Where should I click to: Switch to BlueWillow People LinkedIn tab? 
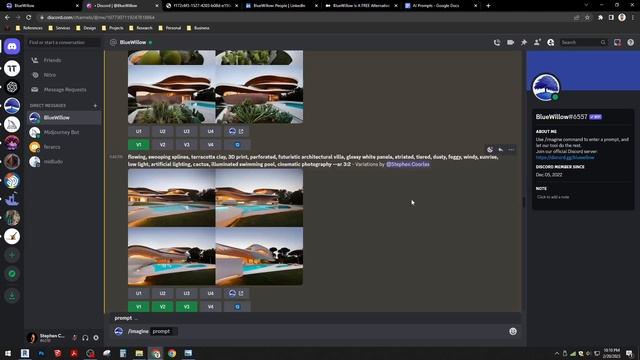point(282,6)
